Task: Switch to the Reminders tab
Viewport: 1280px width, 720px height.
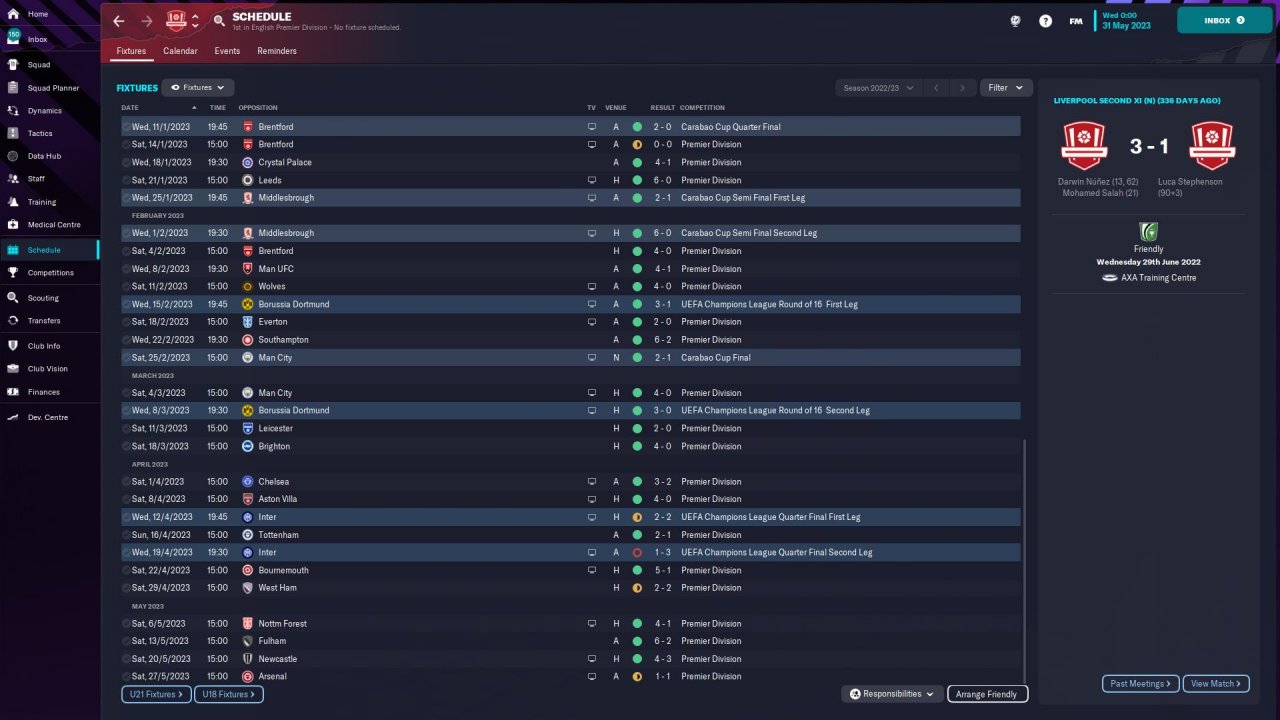Action: (277, 51)
